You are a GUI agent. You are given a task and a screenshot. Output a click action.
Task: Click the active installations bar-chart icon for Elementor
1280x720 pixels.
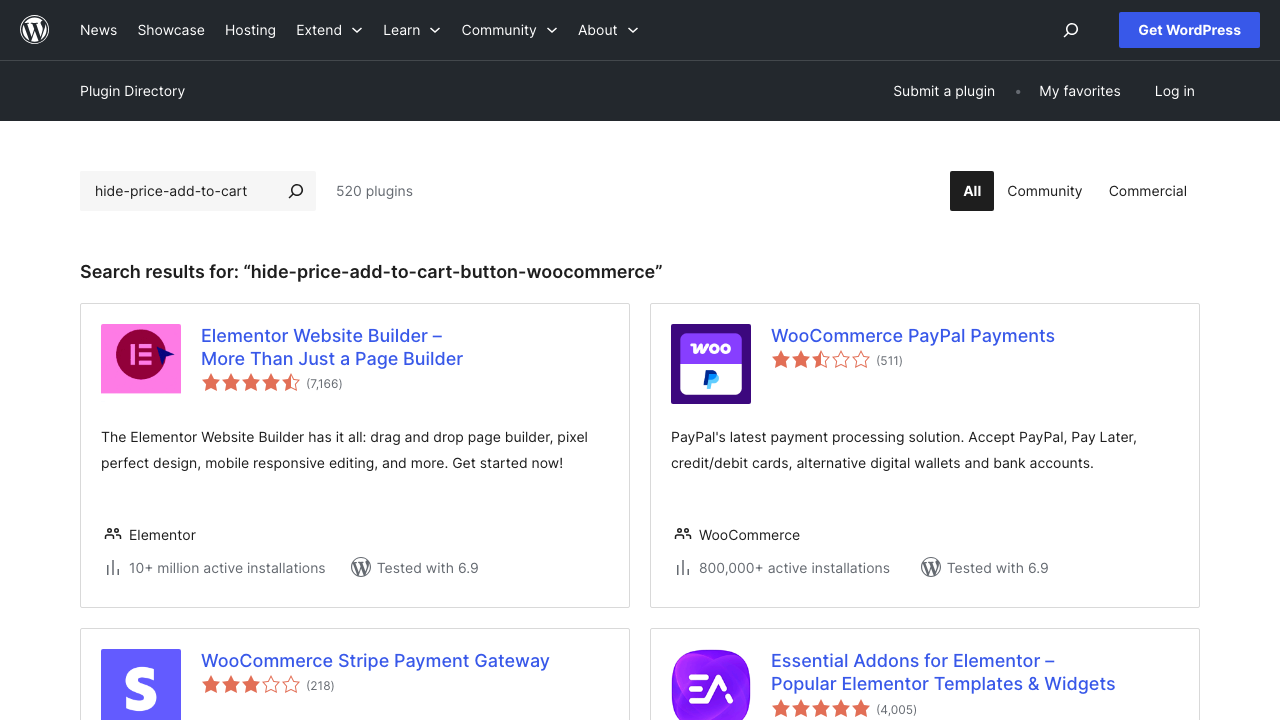click(112, 567)
